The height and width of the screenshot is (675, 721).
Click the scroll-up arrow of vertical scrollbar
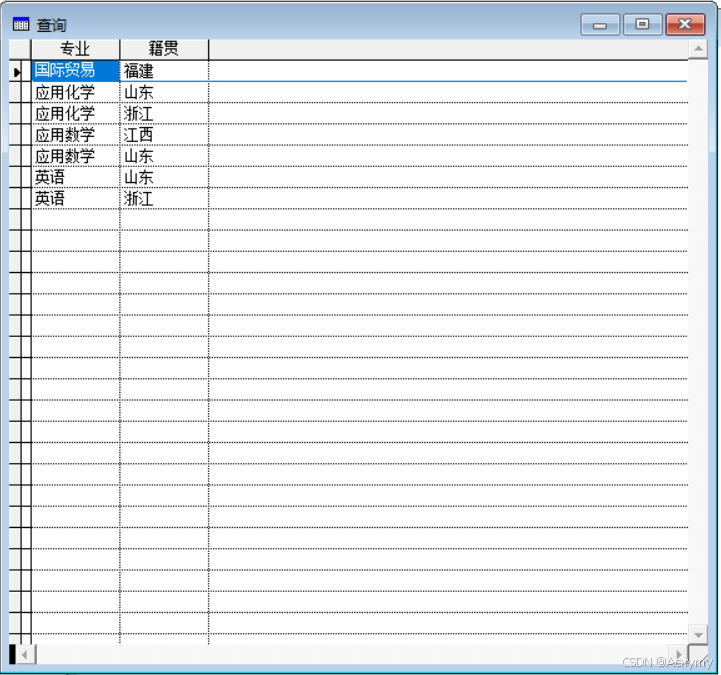[698, 49]
